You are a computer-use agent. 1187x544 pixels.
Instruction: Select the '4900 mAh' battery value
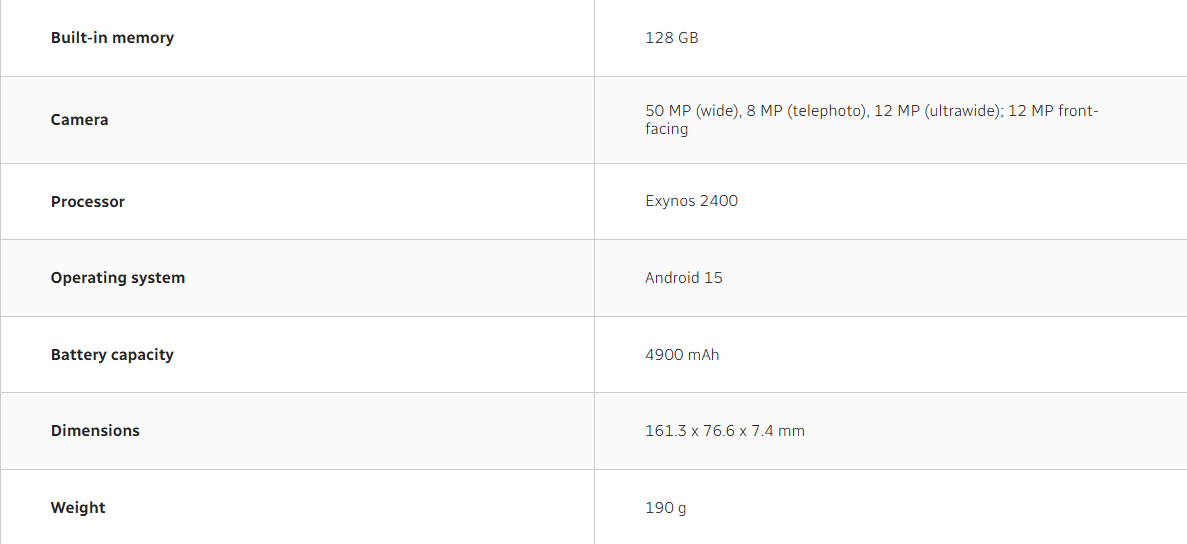click(682, 355)
